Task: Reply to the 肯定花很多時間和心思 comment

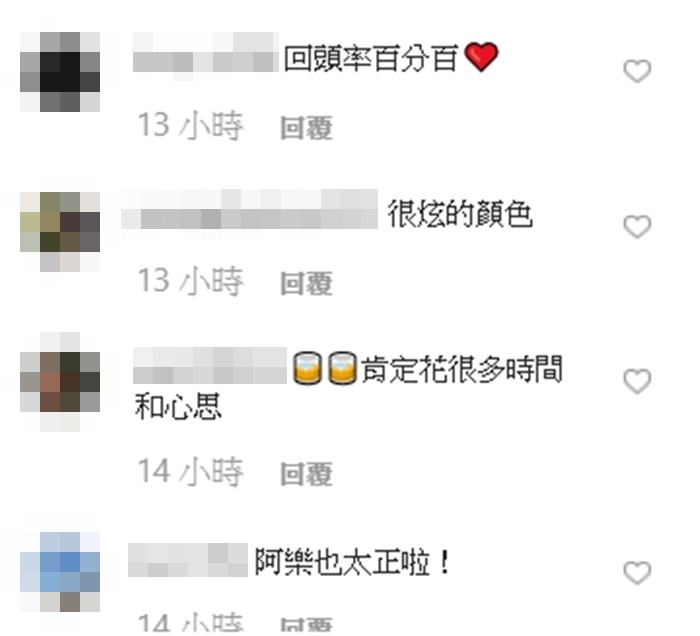Action: [x=306, y=474]
